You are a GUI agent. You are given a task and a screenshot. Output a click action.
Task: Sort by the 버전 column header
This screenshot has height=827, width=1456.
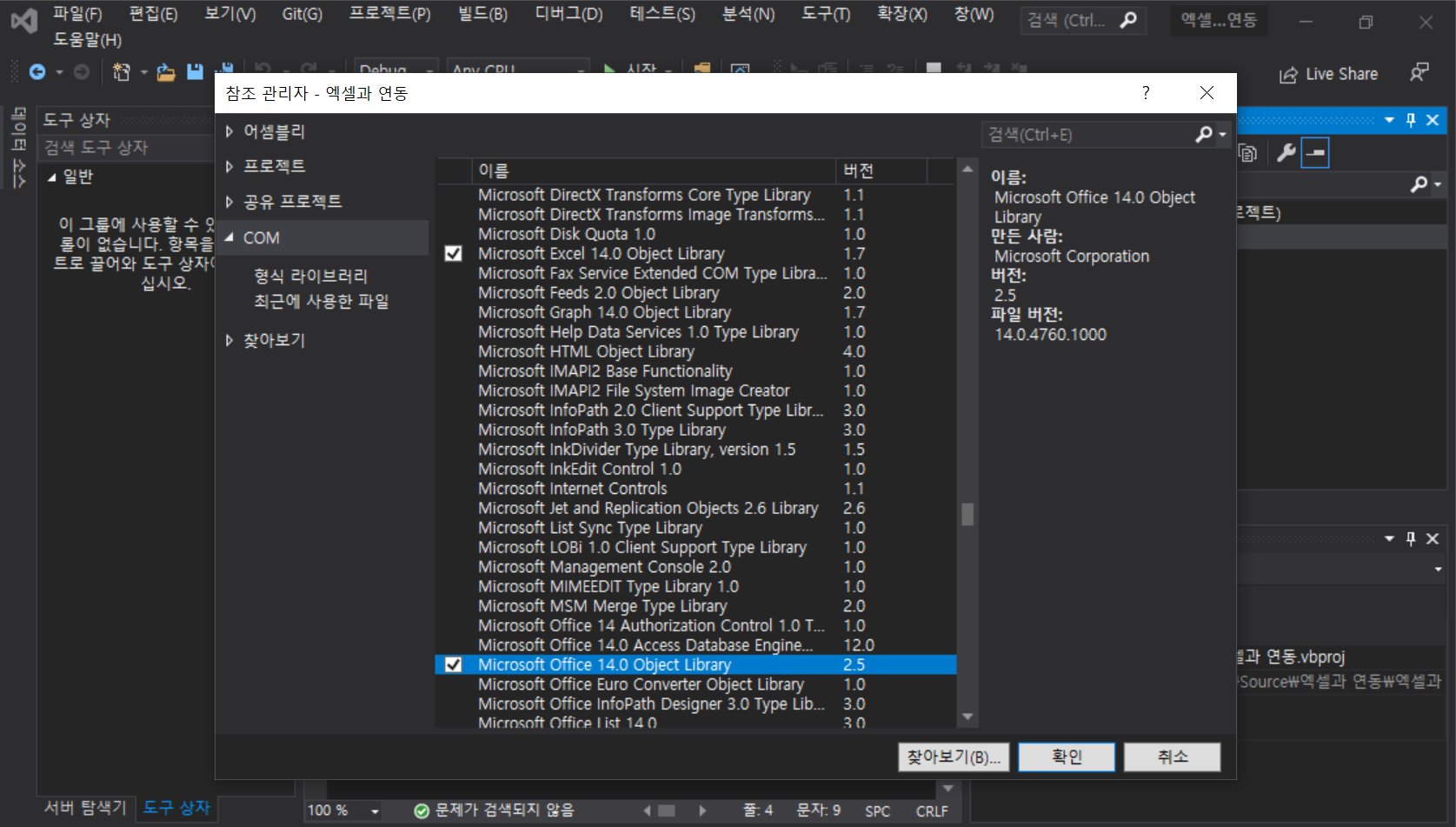(881, 171)
